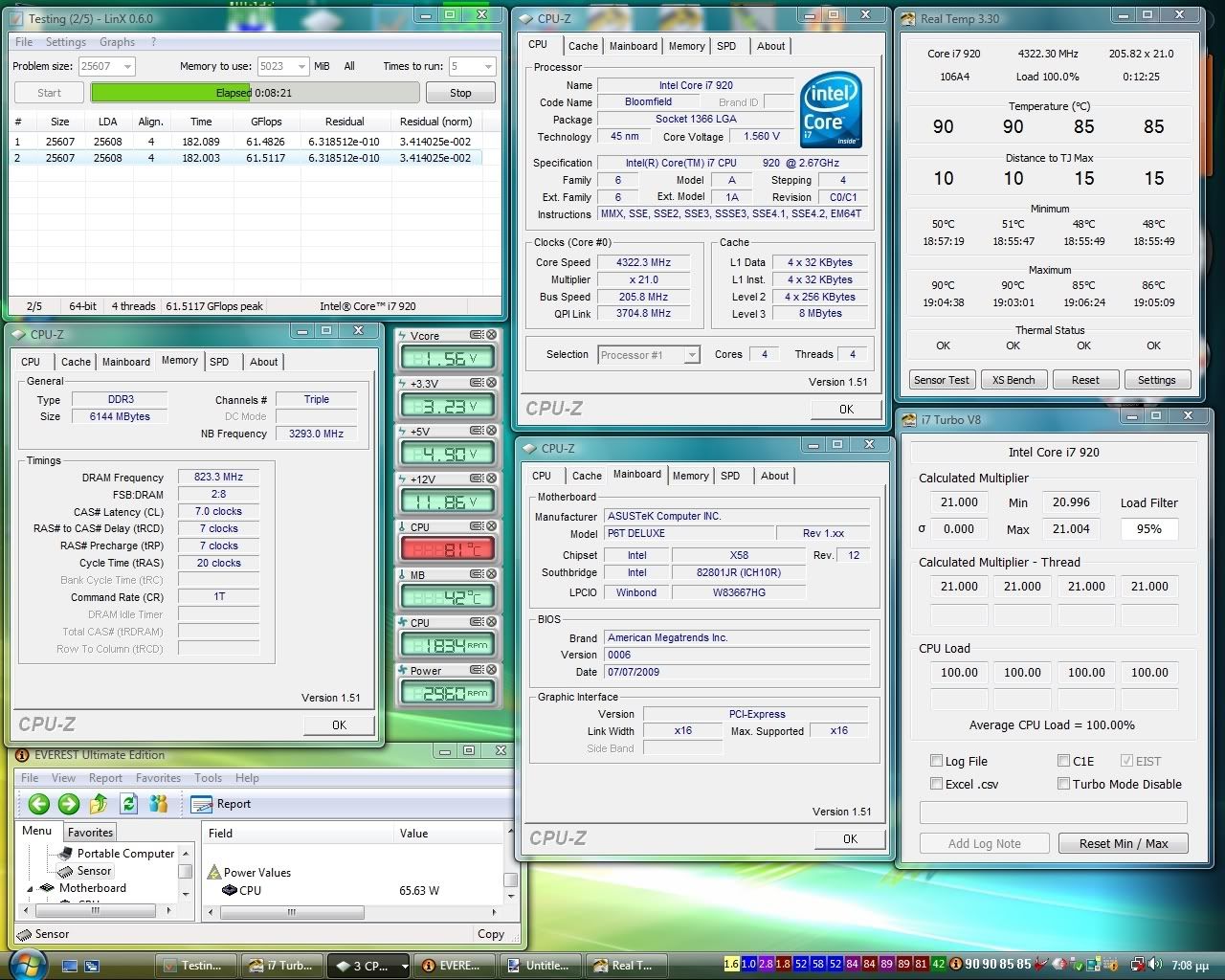Close the Vcore sensor widget
1225x980 pixels.
(x=492, y=335)
